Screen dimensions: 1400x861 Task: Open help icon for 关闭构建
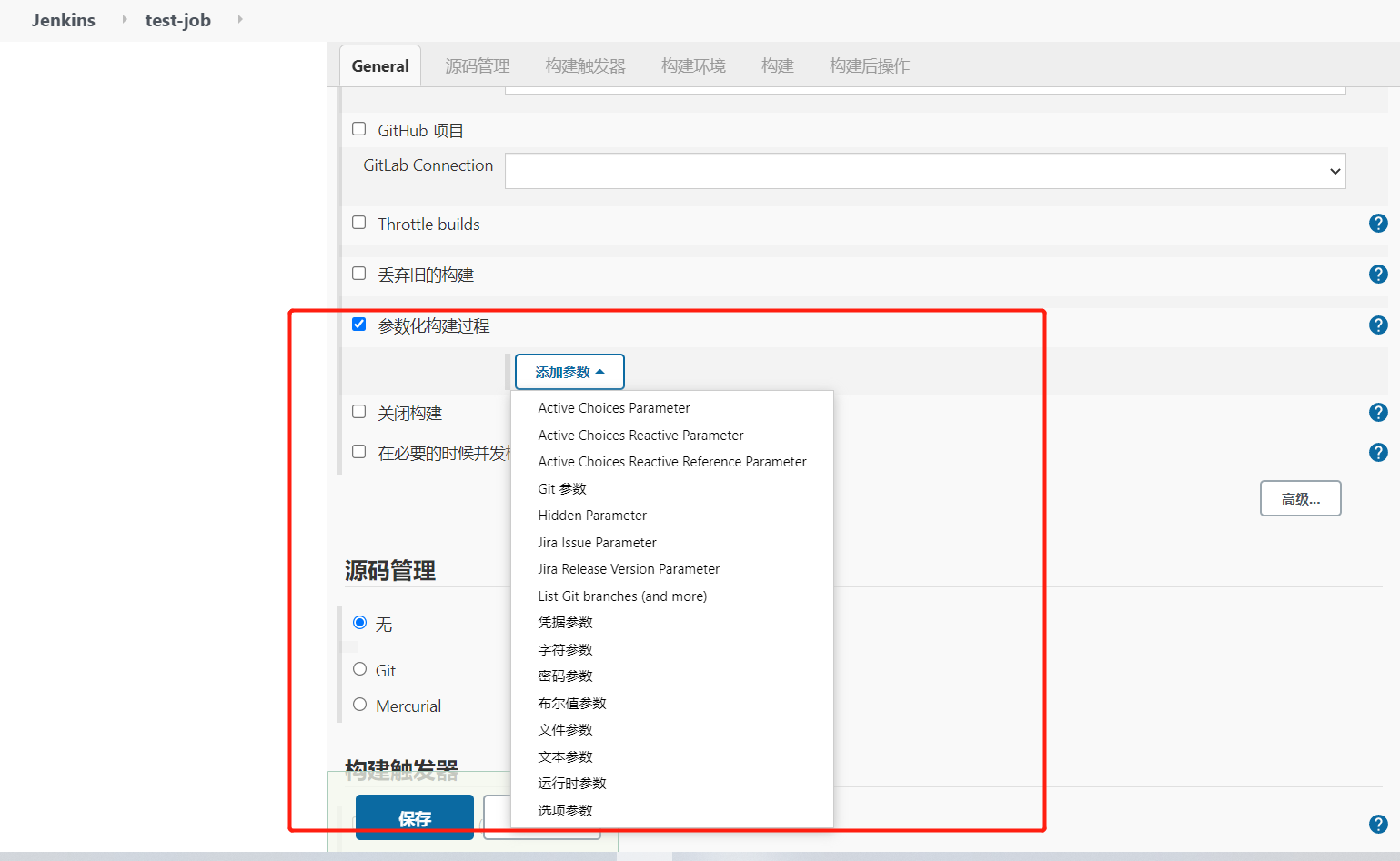coord(1378,413)
